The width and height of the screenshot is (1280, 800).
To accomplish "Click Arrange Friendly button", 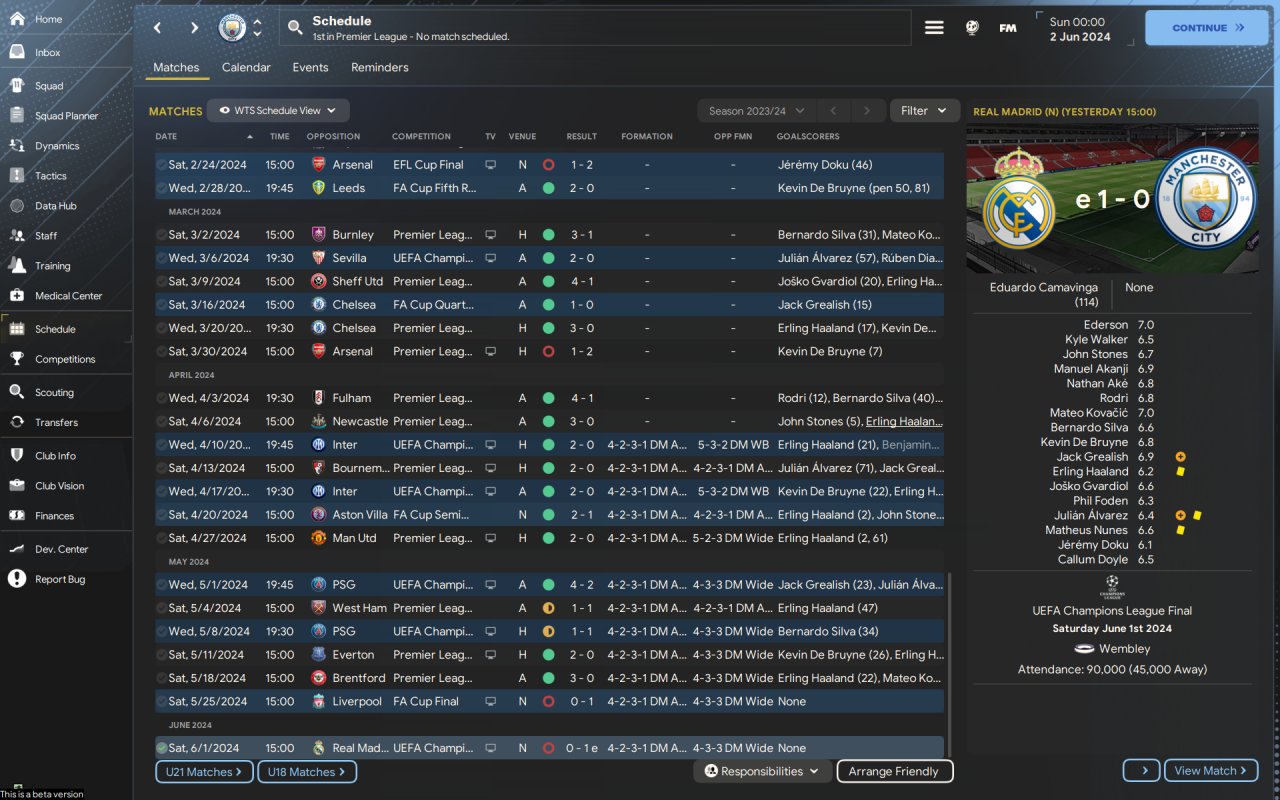I will (894, 772).
